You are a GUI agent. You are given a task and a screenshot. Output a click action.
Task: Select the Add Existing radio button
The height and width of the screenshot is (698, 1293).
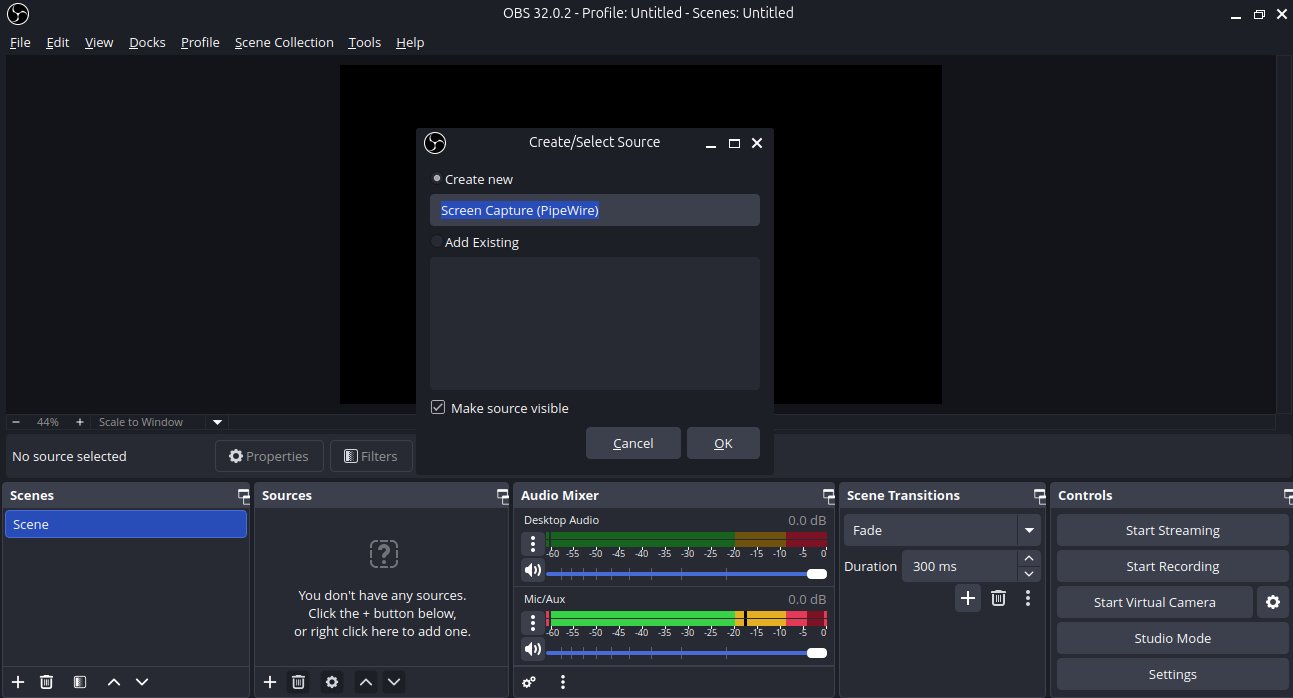tap(437, 242)
